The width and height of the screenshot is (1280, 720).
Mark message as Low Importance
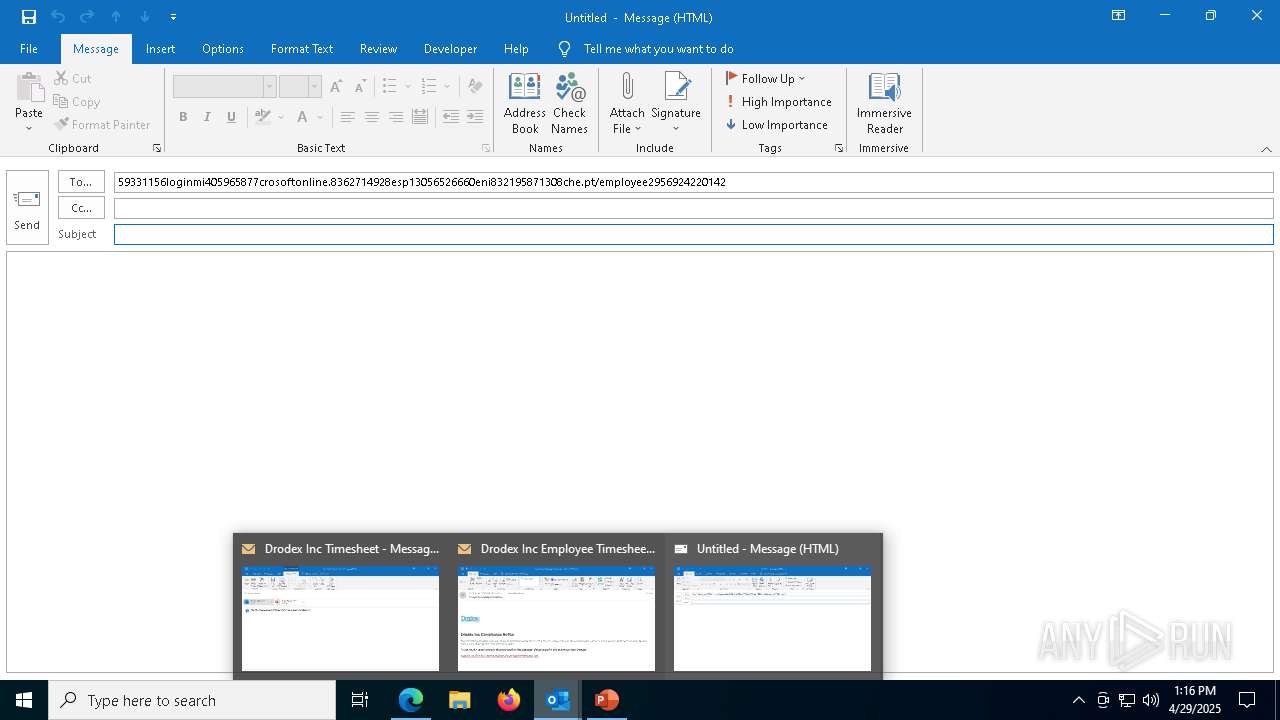777,125
